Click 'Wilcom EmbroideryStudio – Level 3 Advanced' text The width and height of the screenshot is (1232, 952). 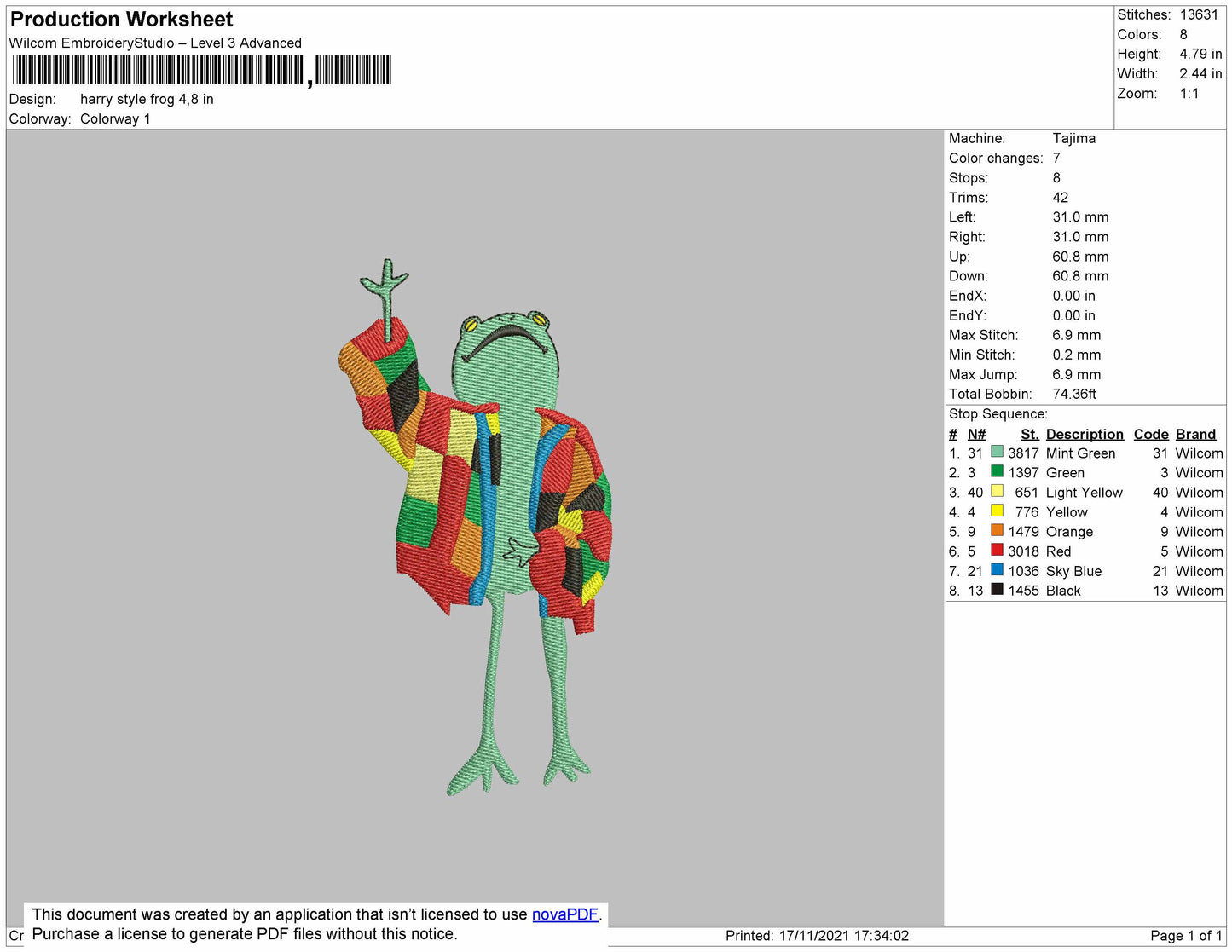click(155, 43)
